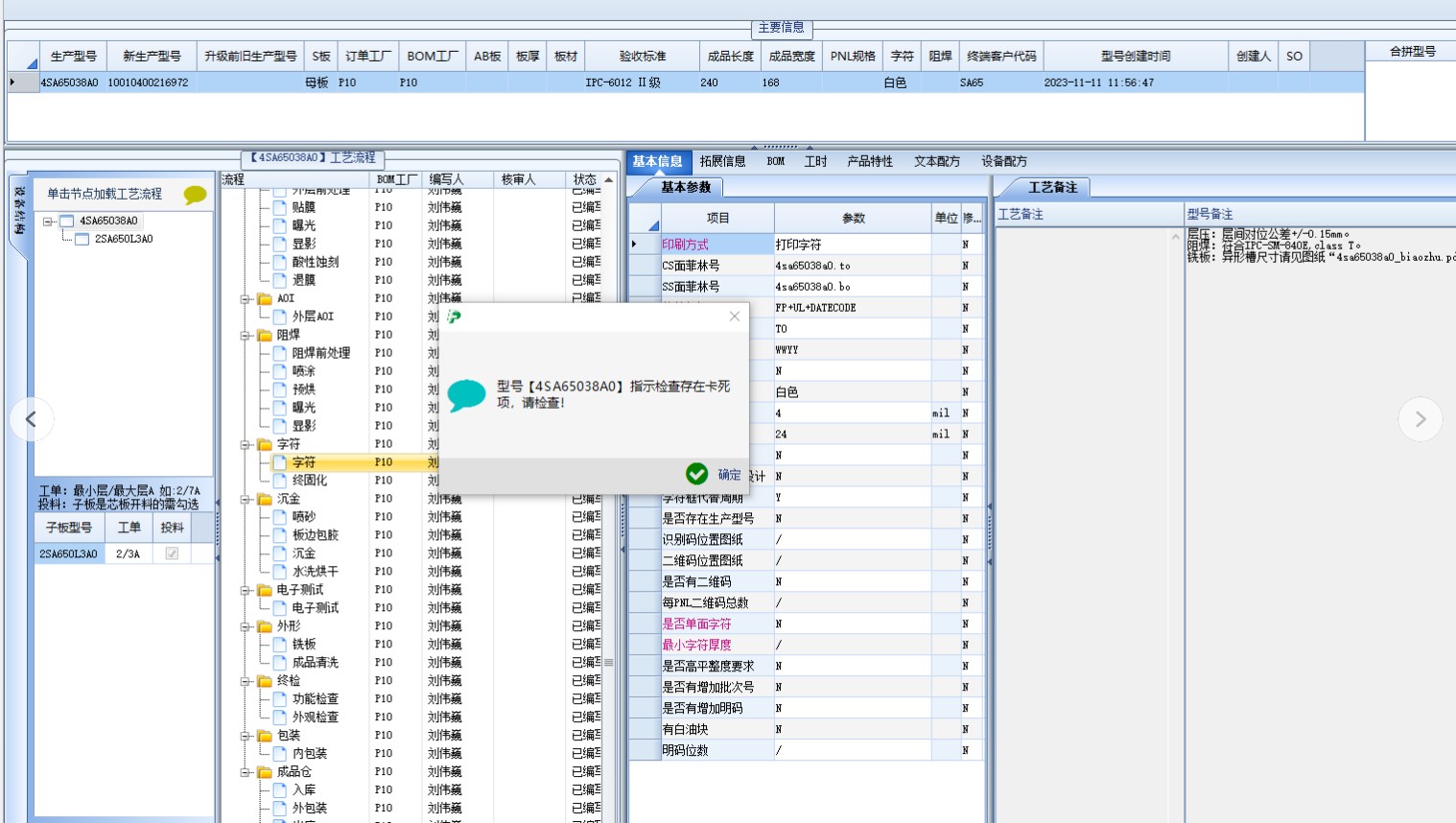Viewport: 1456px width, 823px height.
Task: Collapse the 外形 process folder
Action: tap(246, 626)
